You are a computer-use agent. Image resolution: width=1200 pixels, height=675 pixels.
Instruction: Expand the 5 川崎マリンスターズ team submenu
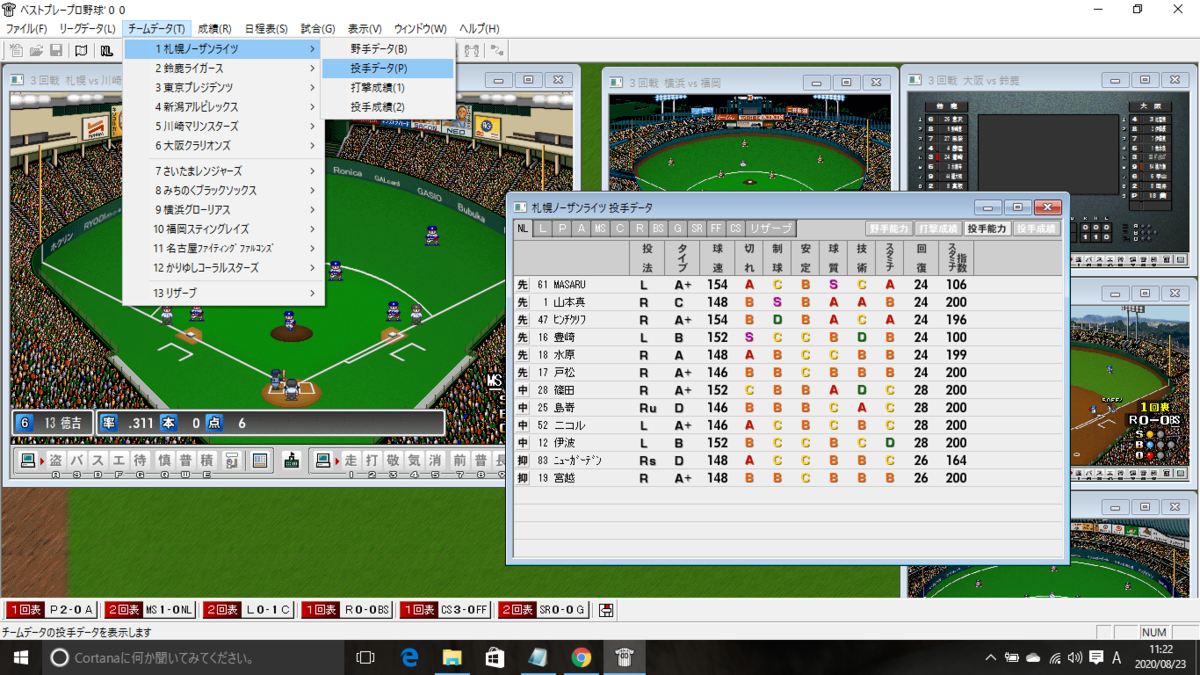(222, 127)
